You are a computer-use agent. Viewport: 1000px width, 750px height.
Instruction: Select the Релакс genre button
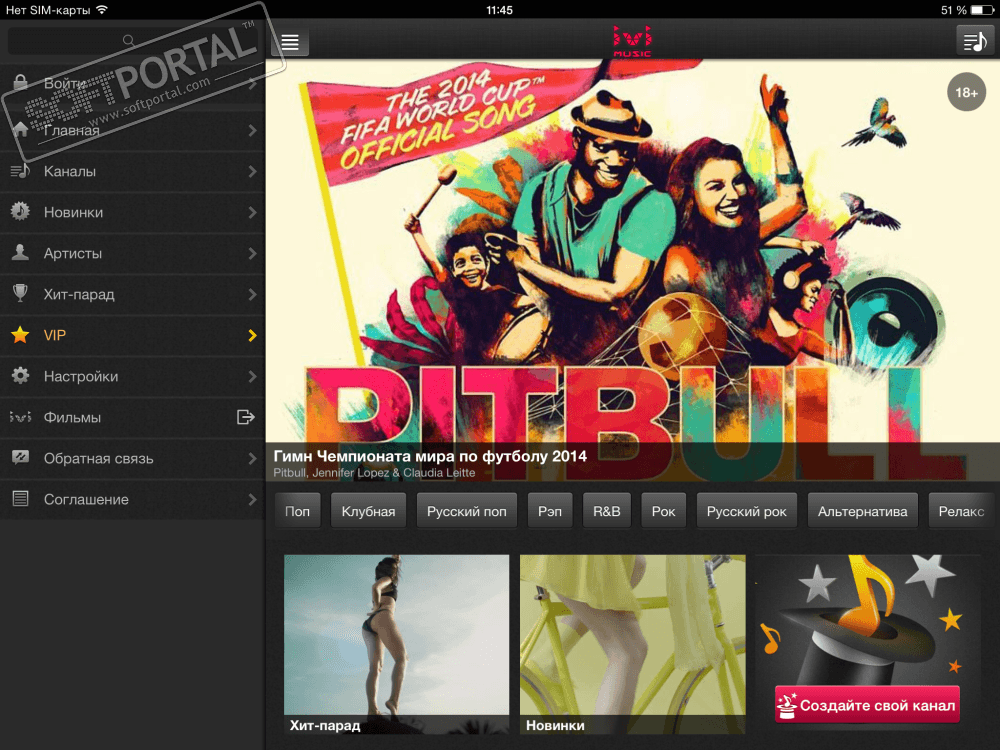tap(961, 511)
